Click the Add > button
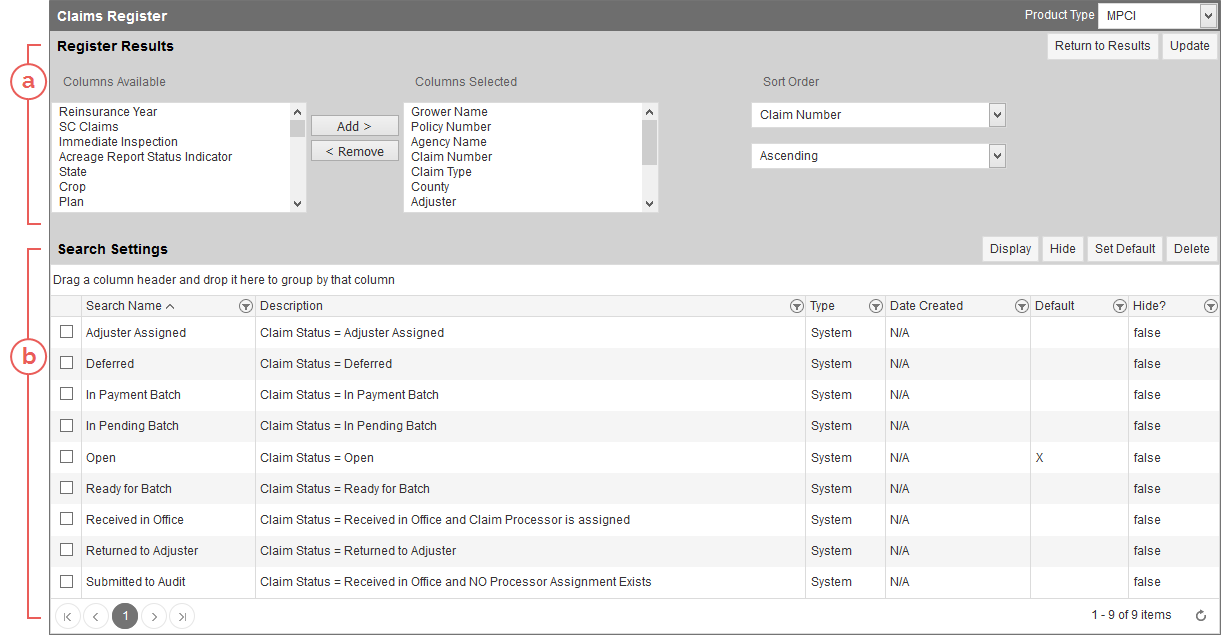The image size is (1221, 635). pos(354,126)
